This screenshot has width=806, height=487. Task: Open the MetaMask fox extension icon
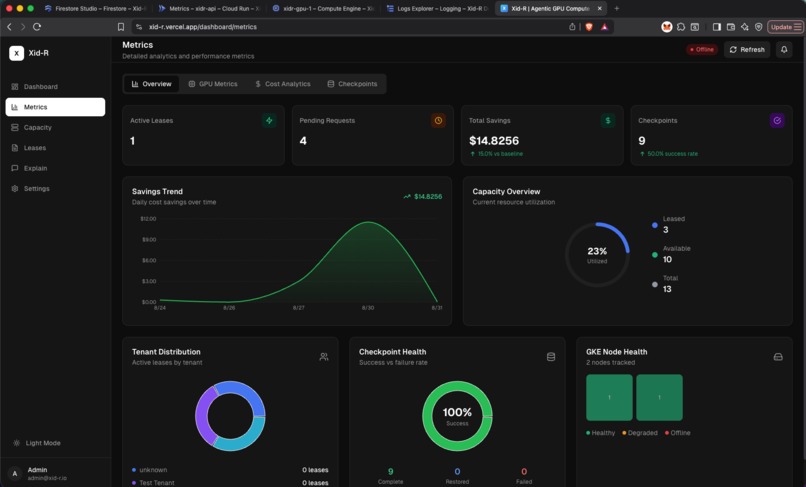point(667,27)
